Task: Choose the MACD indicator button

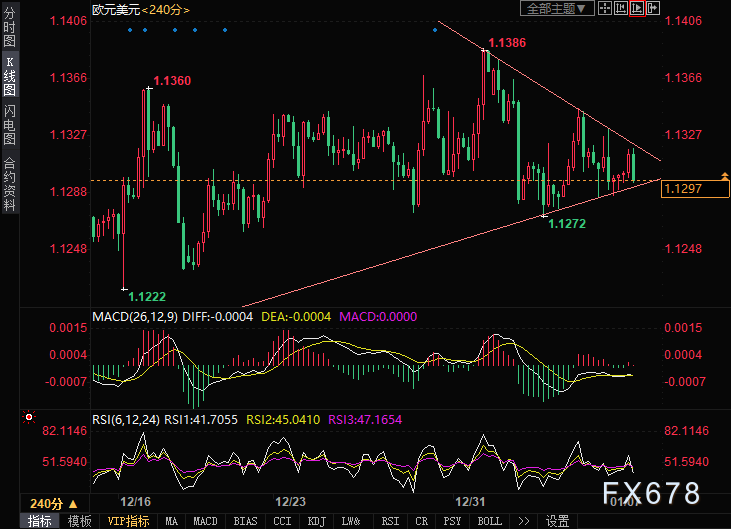Action: point(205,521)
